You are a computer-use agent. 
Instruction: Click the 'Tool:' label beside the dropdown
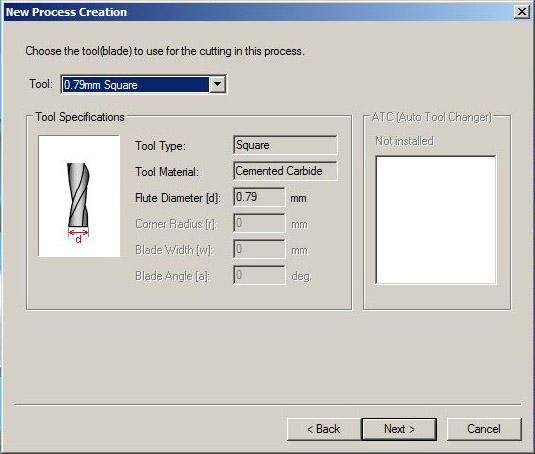pos(41,84)
